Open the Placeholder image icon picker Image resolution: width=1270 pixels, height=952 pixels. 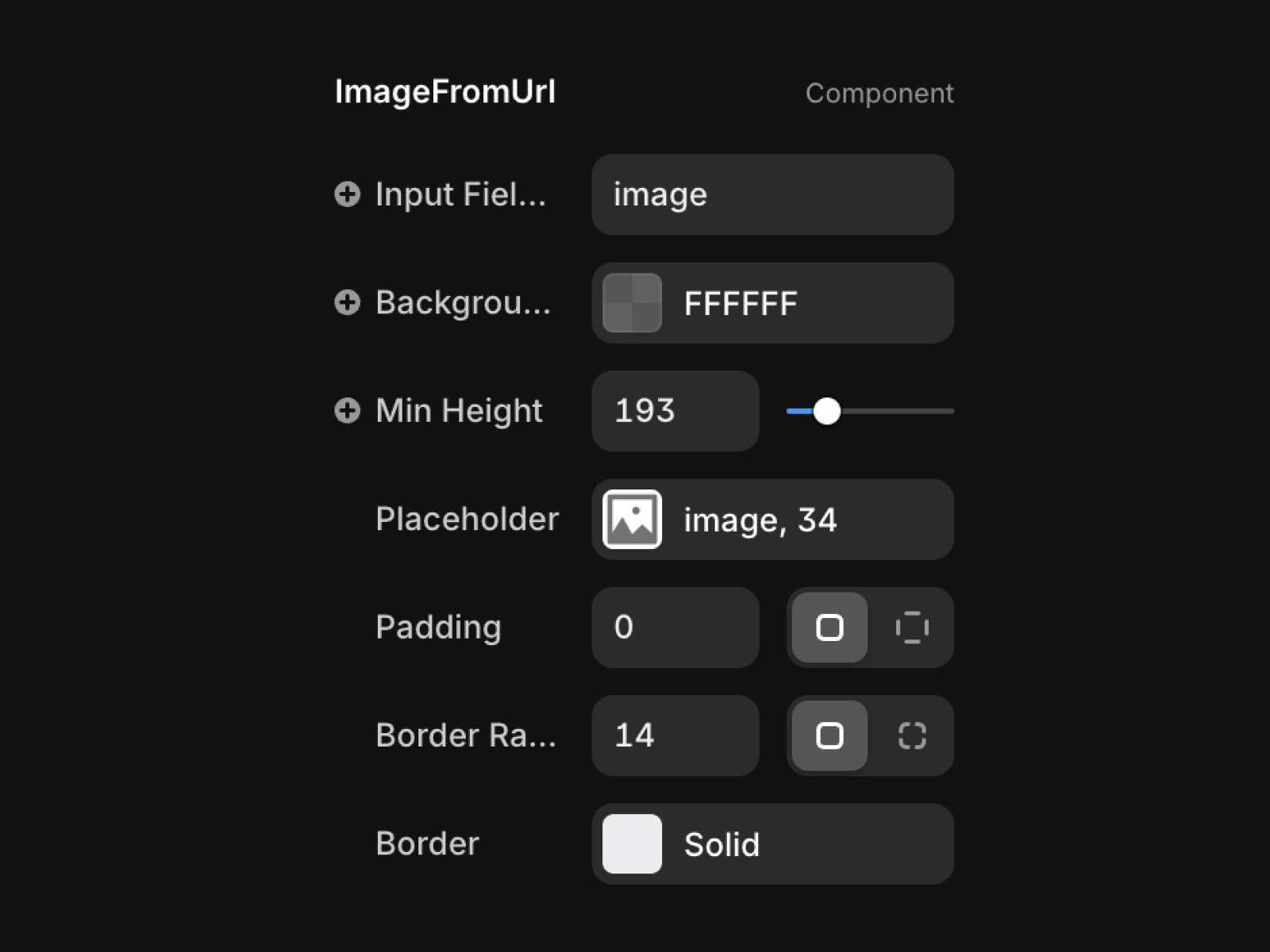632,520
